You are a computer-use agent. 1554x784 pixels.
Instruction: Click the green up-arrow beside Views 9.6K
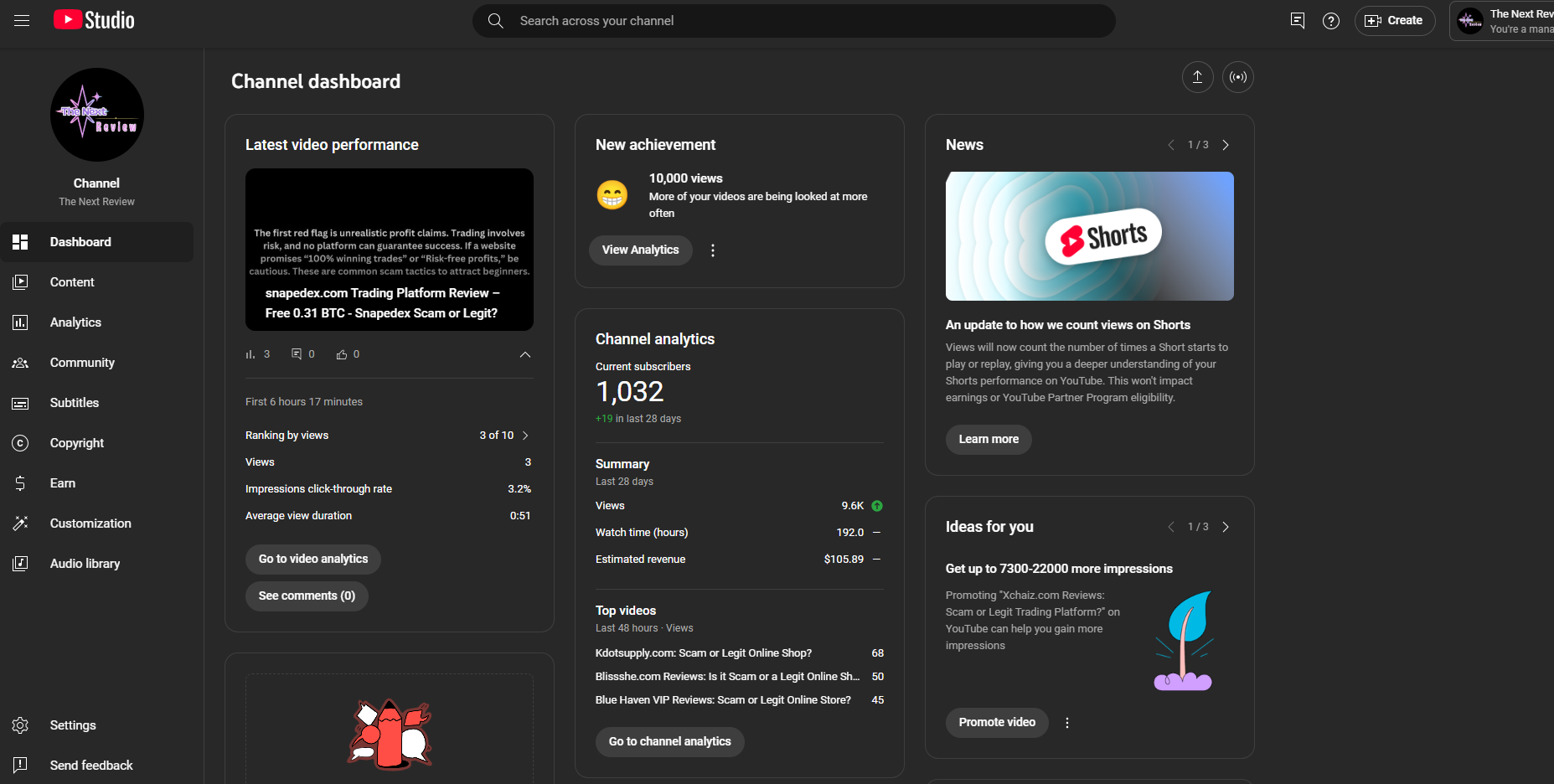tap(877, 506)
